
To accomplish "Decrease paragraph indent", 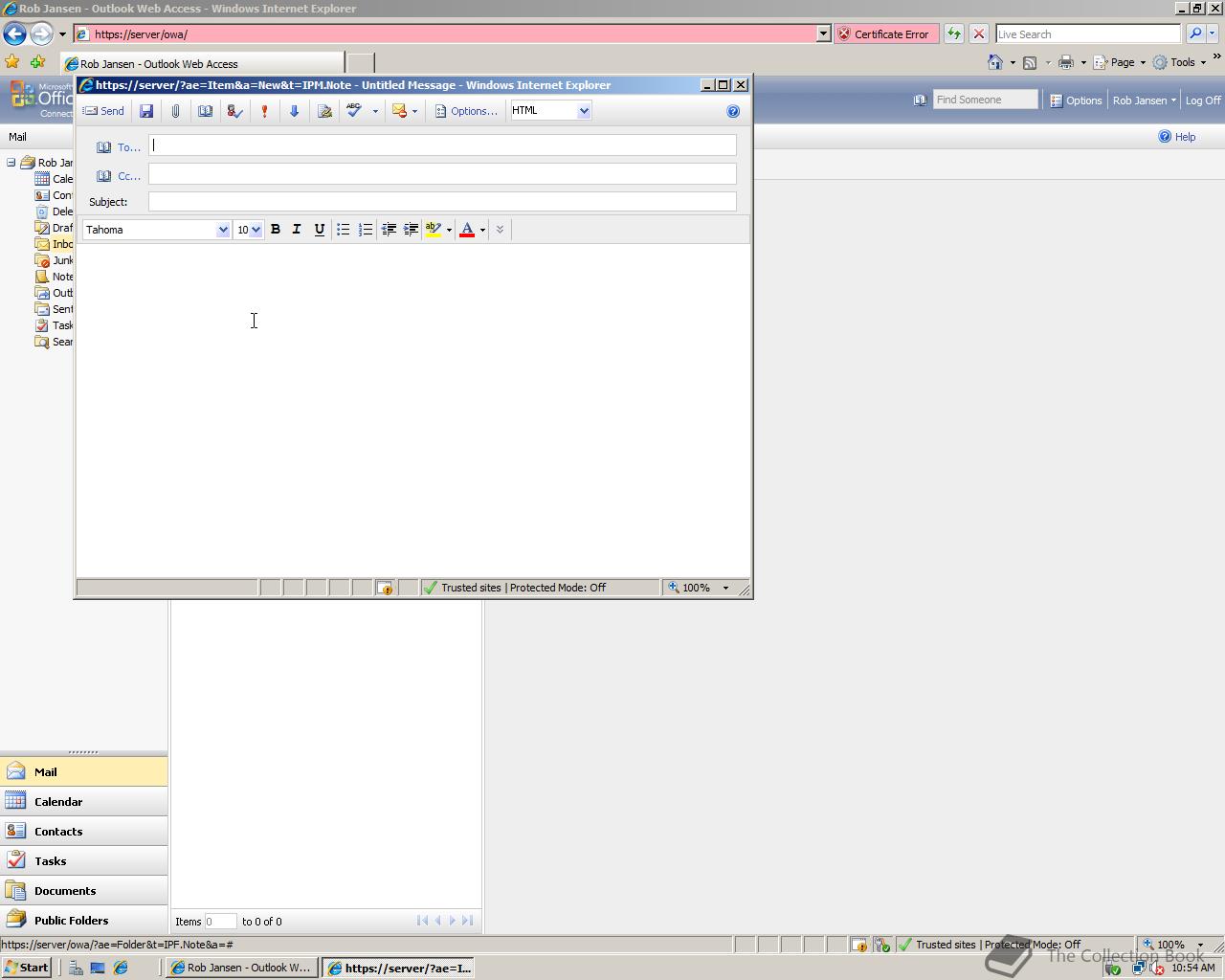I will point(389,230).
